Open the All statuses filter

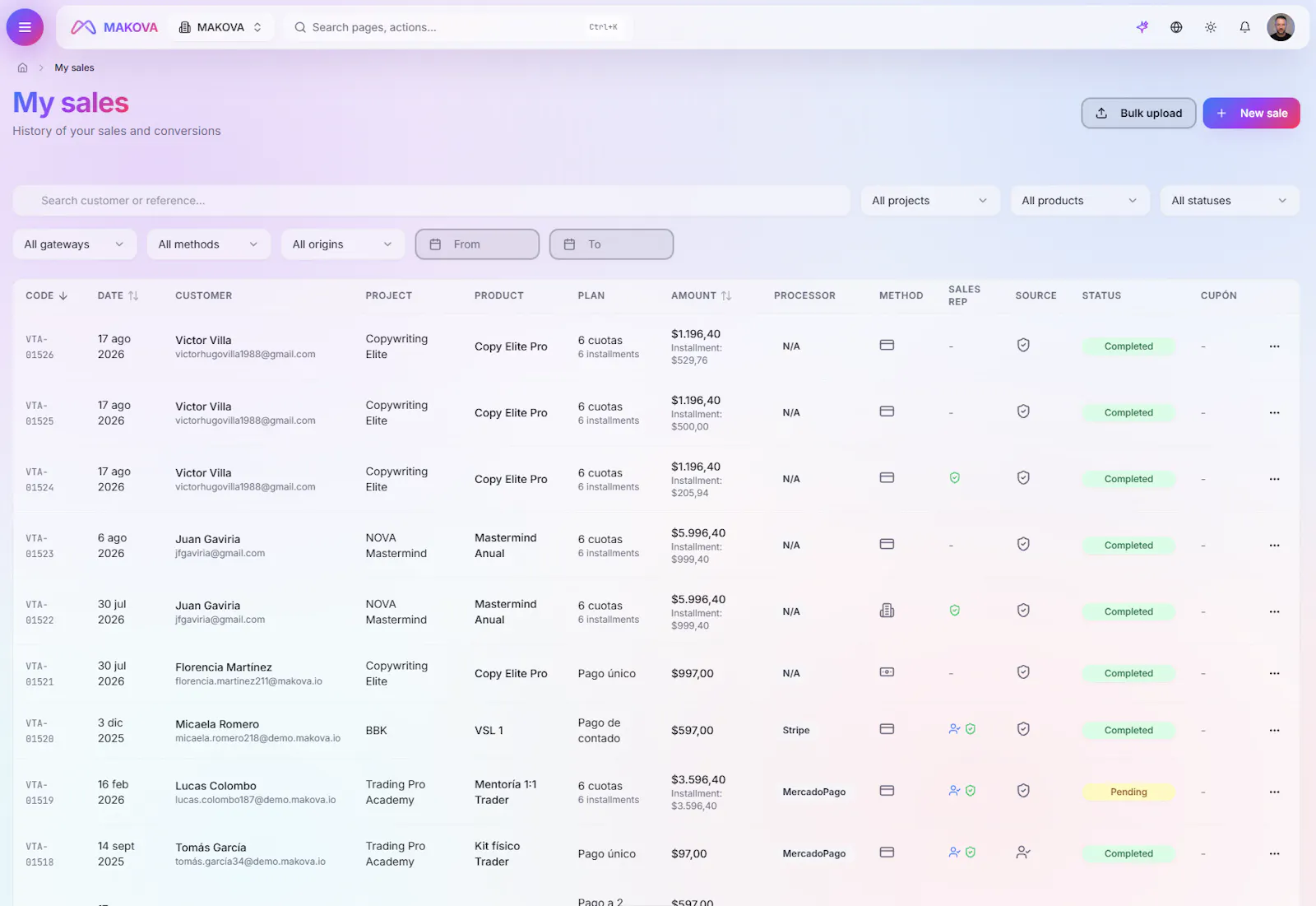pos(1230,201)
